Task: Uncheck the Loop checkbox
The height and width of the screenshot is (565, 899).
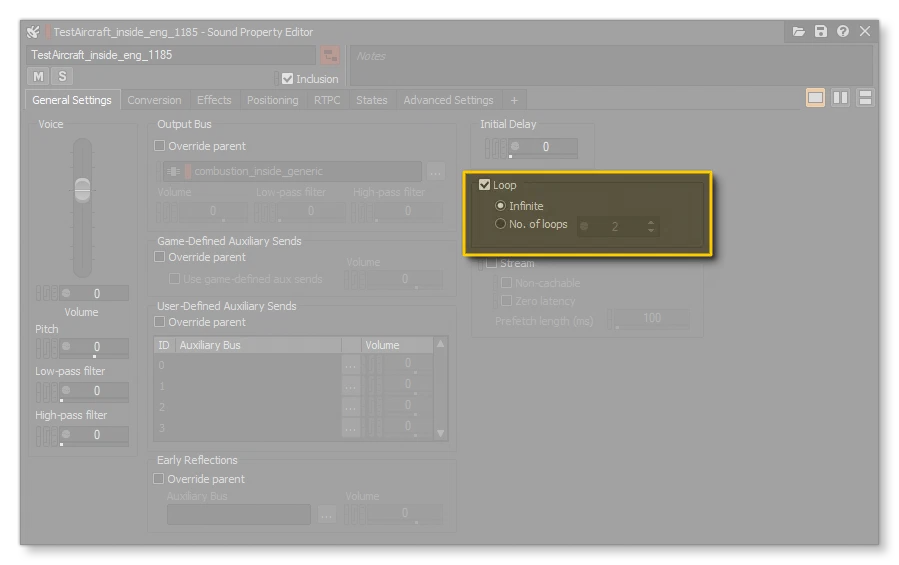Action: (x=484, y=185)
